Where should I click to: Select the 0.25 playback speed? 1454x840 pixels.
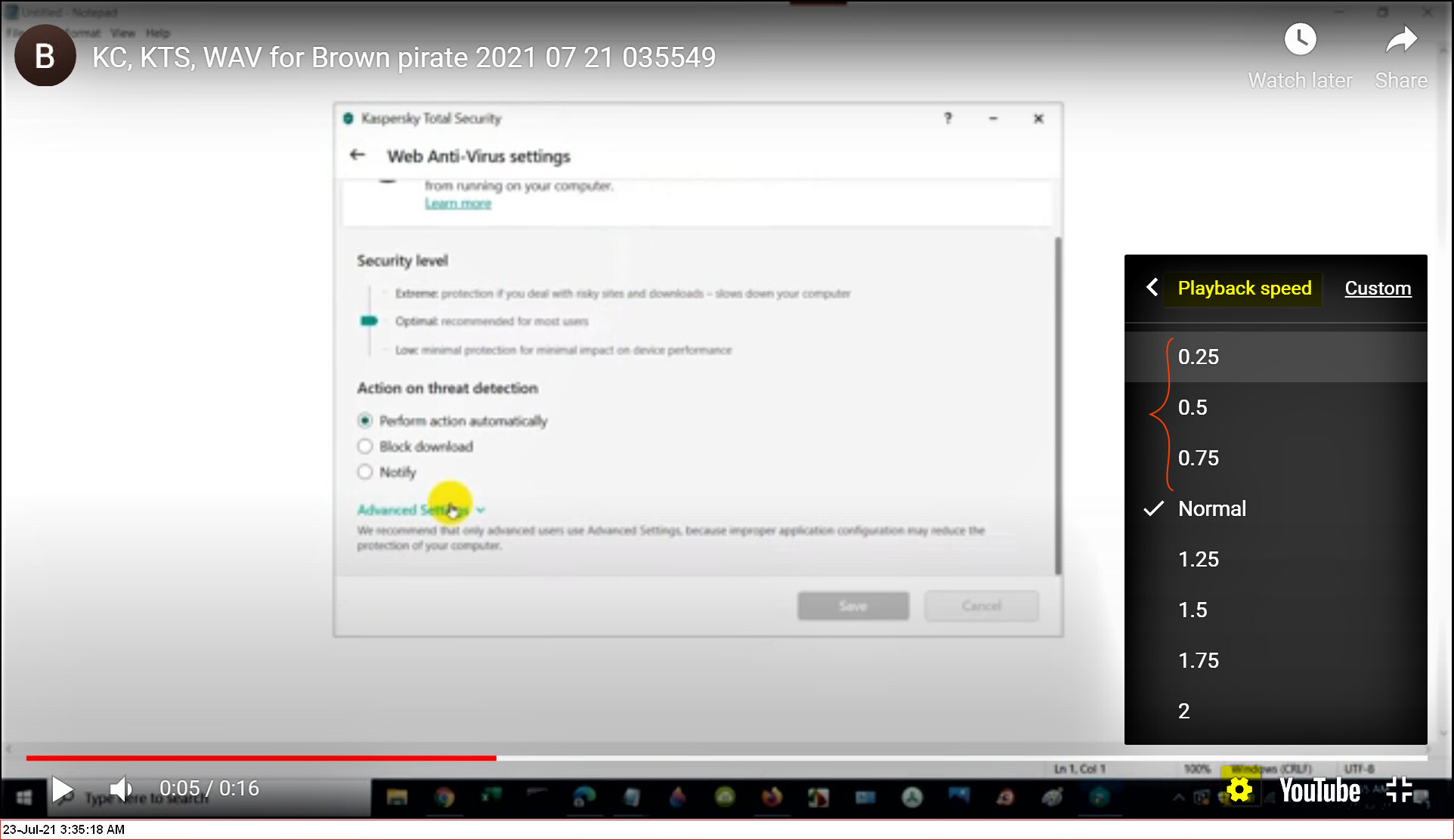[x=1199, y=357]
